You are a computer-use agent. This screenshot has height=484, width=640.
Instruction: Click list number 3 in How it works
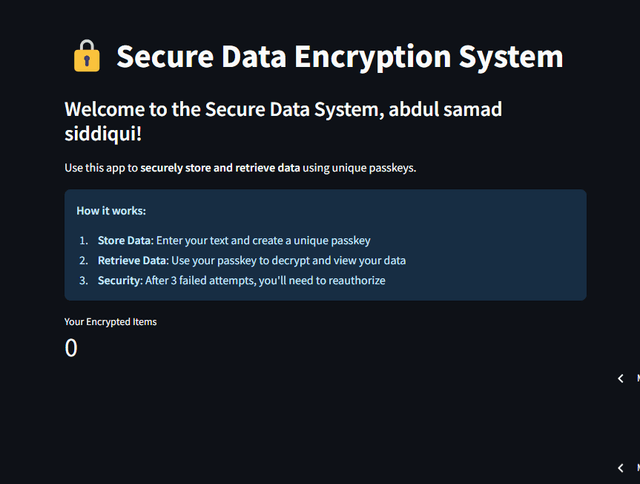pyautogui.click(x=83, y=281)
